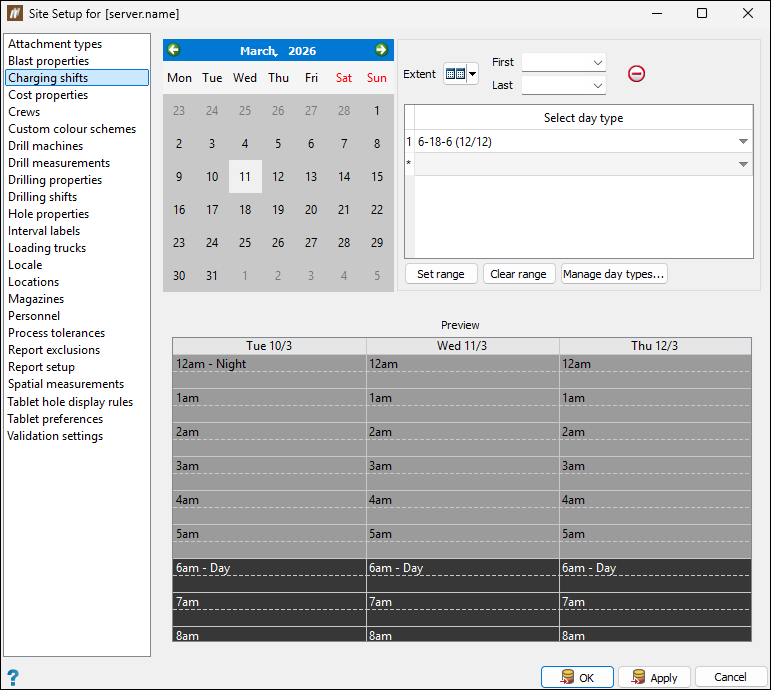This screenshot has width=771, height=690.
Task: Open the dropdown in the new empty row
Action: (743, 164)
